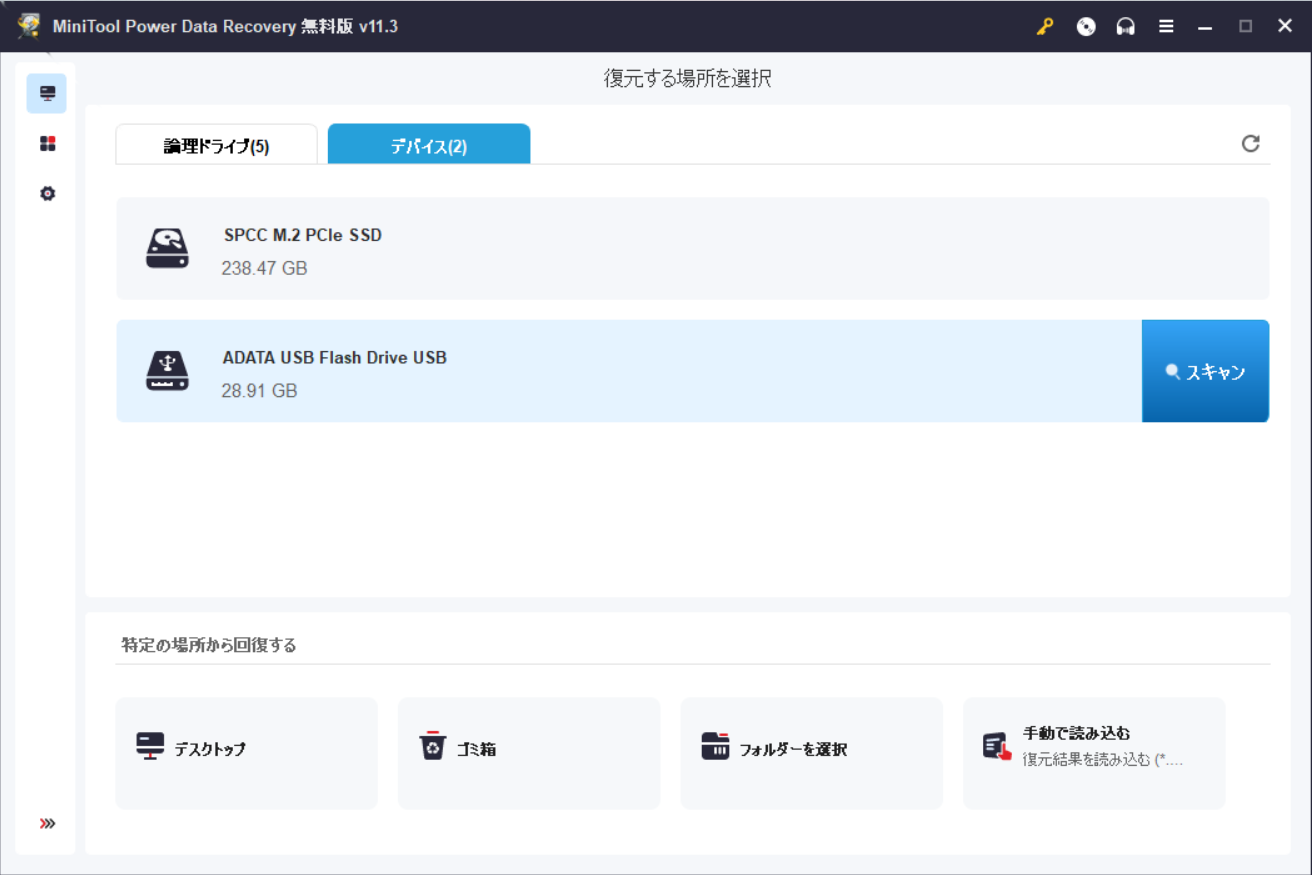The width and height of the screenshot is (1312, 875).
Task: Open the hamburger menu in title bar
Action: coord(1166,27)
